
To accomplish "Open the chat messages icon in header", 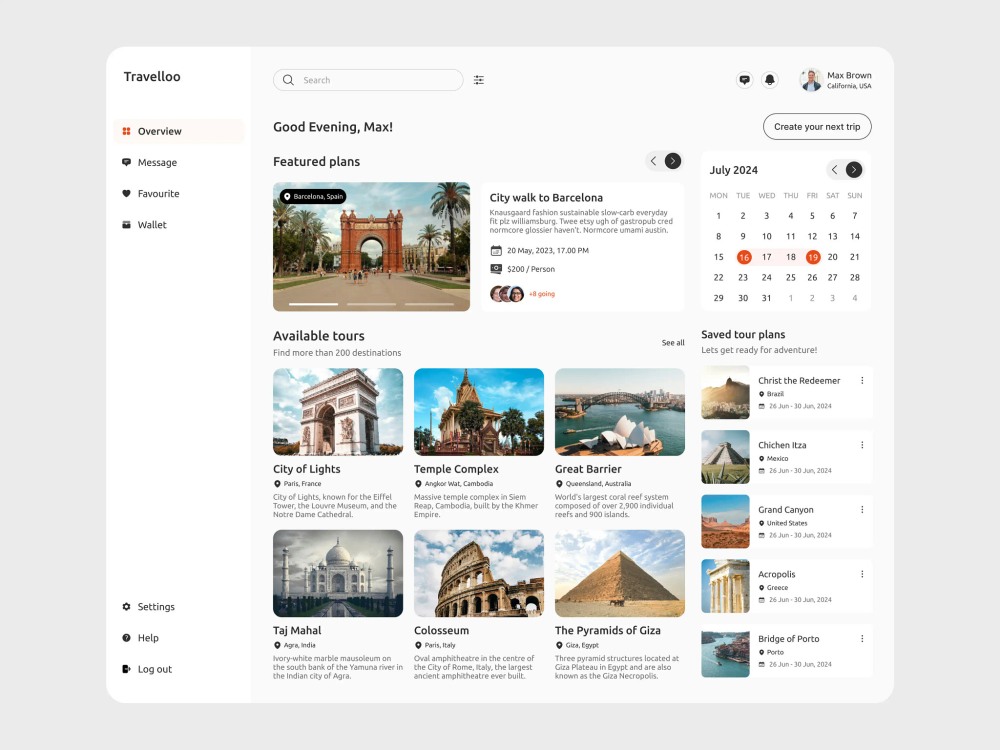I will [x=744, y=80].
